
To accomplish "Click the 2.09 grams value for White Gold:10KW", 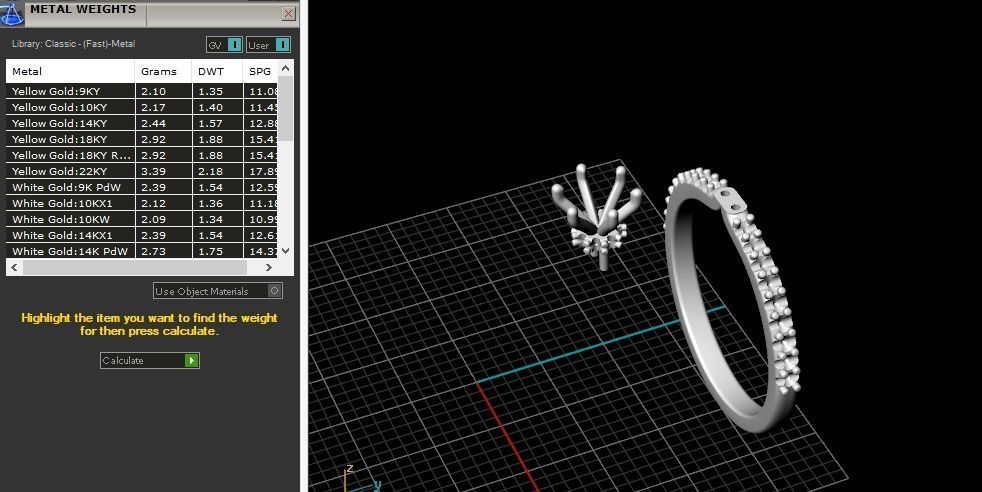I will pyautogui.click(x=153, y=220).
